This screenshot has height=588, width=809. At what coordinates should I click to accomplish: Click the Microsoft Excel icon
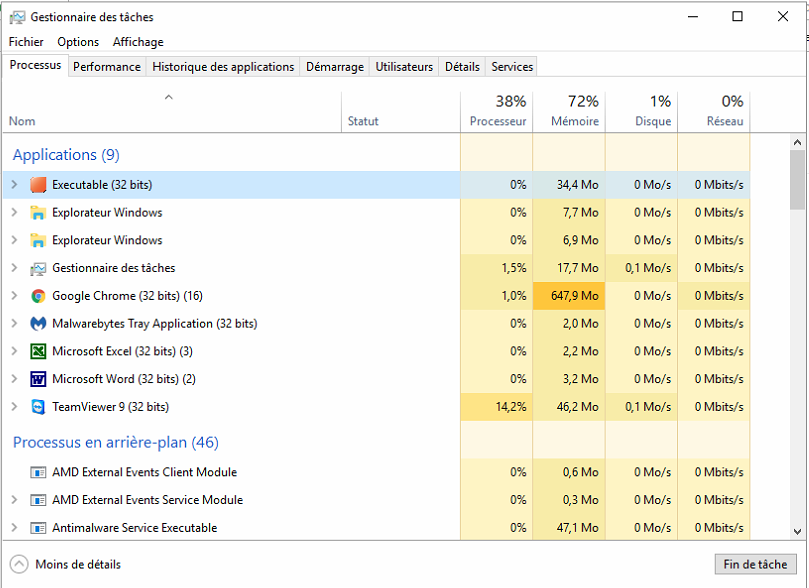click(38, 351)
